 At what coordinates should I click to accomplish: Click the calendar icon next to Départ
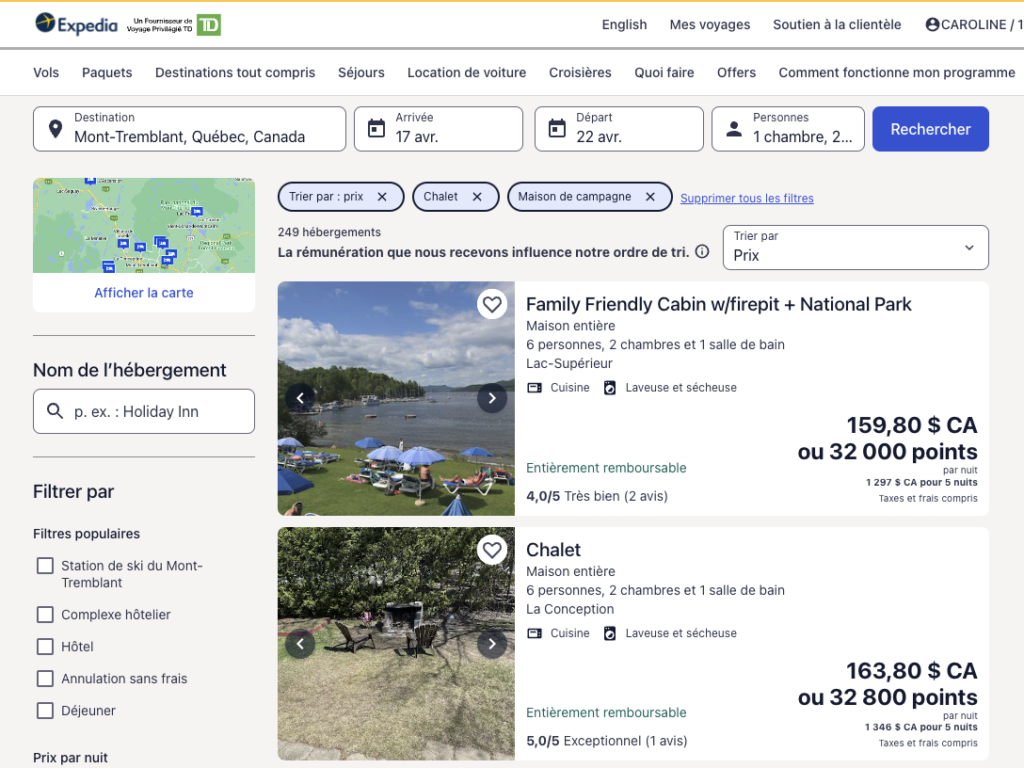(555, 128)
